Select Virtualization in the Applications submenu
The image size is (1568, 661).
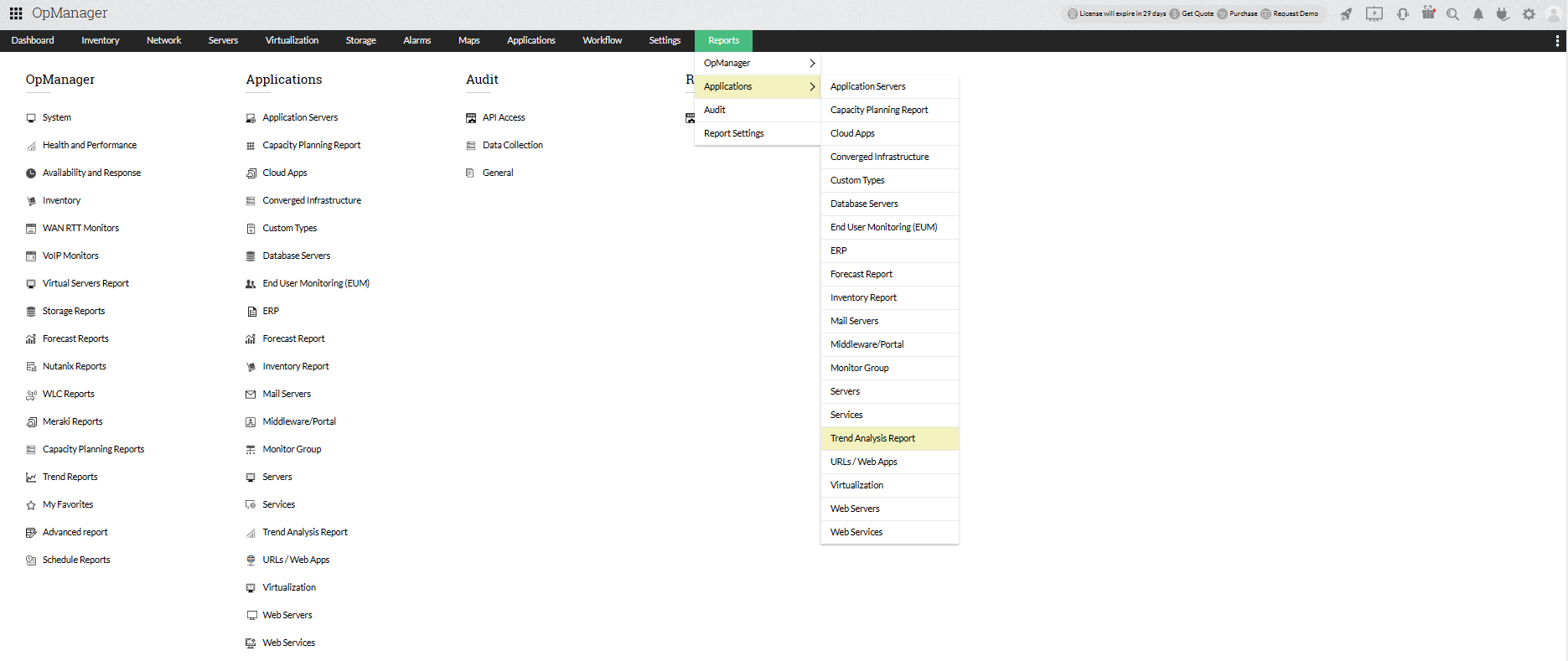(890, 485)
